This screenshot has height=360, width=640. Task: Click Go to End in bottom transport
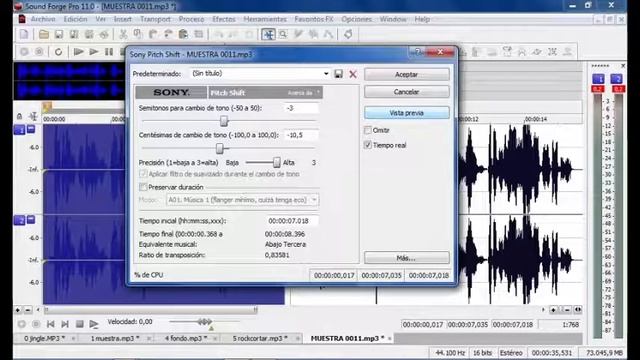(x=64, y=324)
